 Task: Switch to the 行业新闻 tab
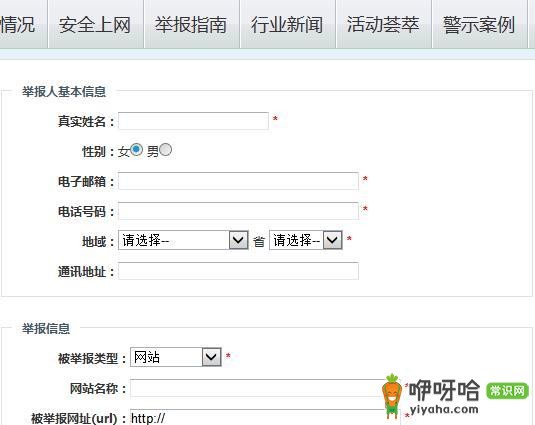coord(288,25)
